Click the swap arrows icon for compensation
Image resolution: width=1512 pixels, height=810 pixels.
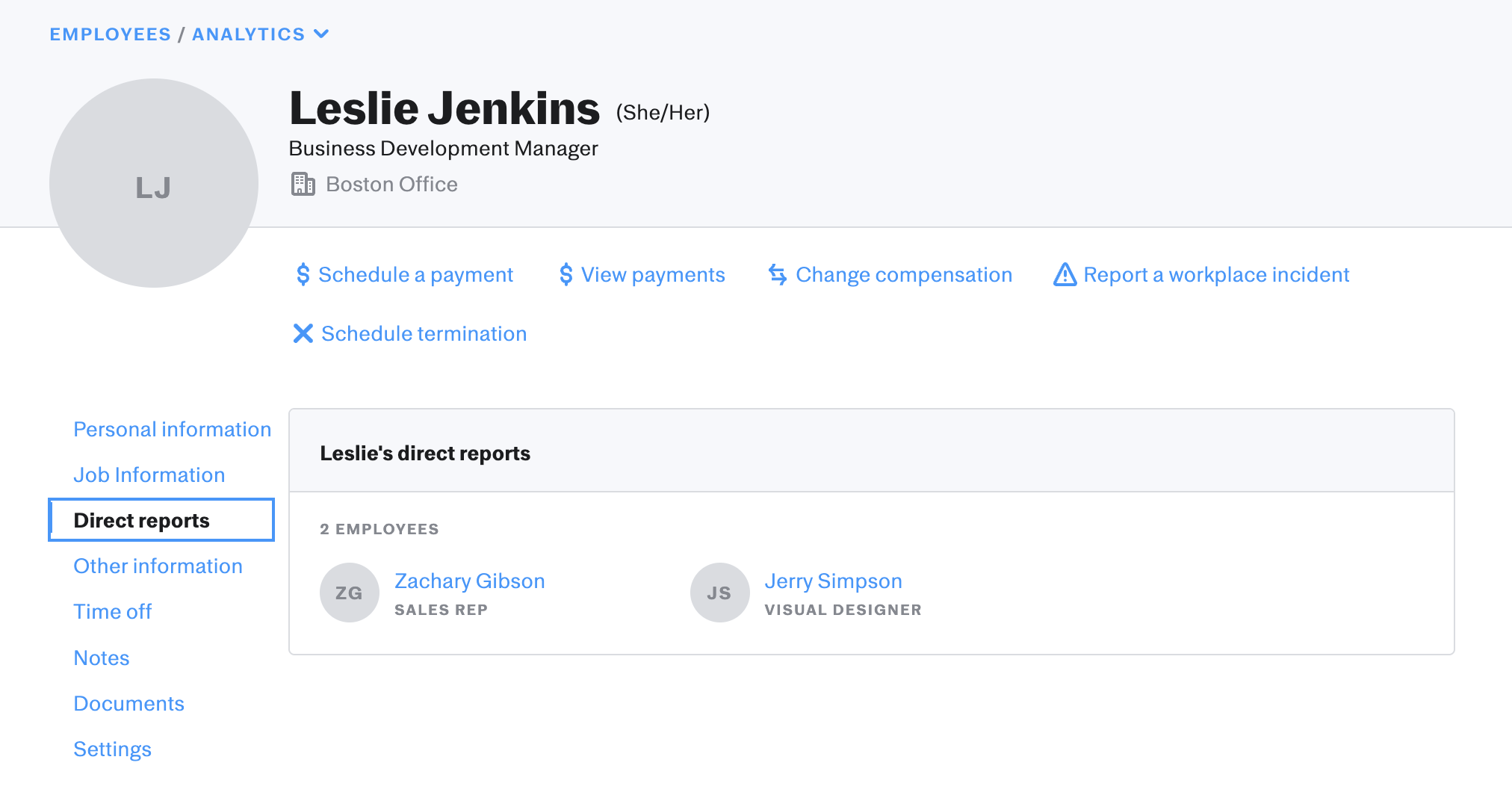pyautogui.click(x=778, y=275)
